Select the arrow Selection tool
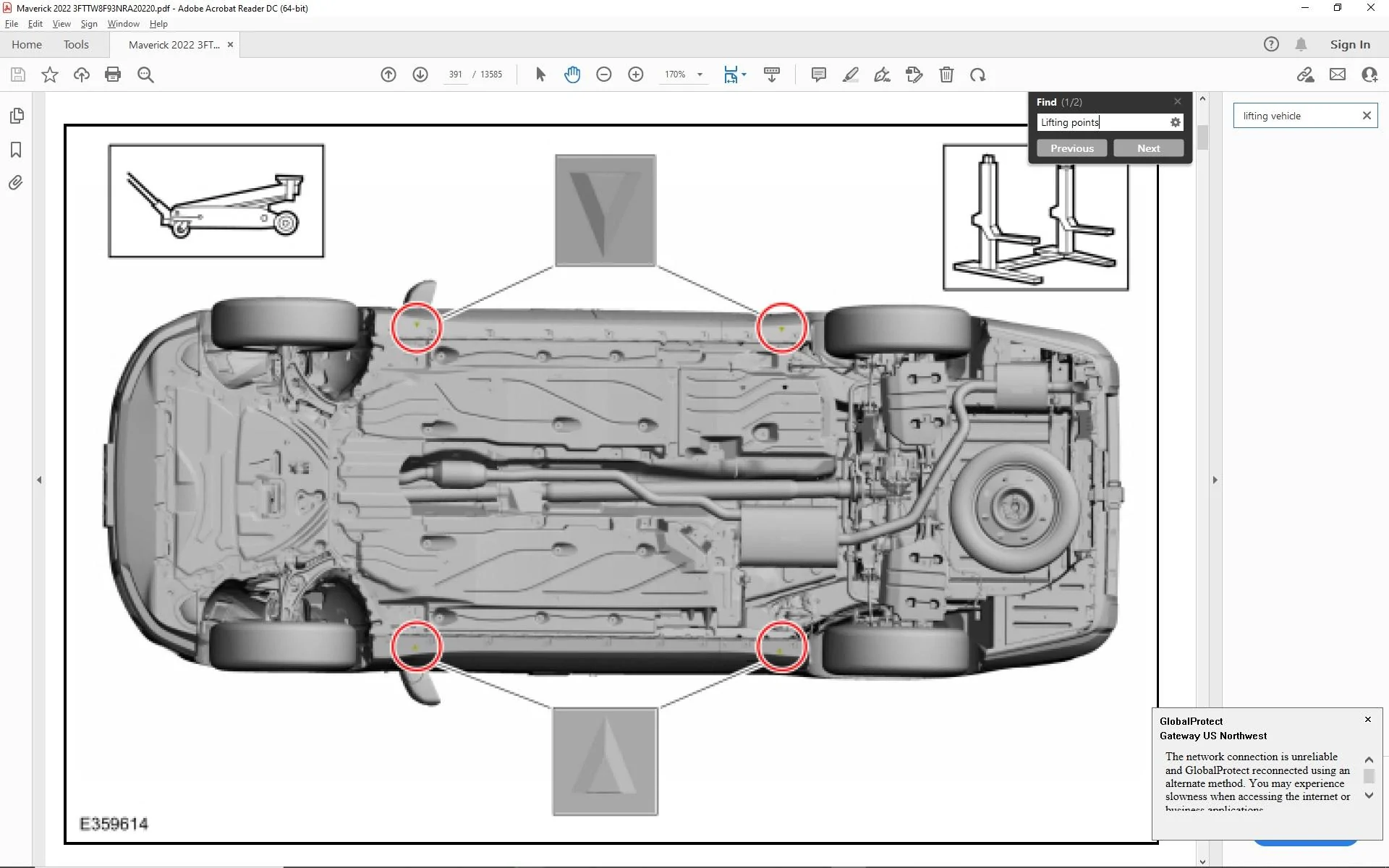Screen dimensions: 1389x868 pos(540,75)
